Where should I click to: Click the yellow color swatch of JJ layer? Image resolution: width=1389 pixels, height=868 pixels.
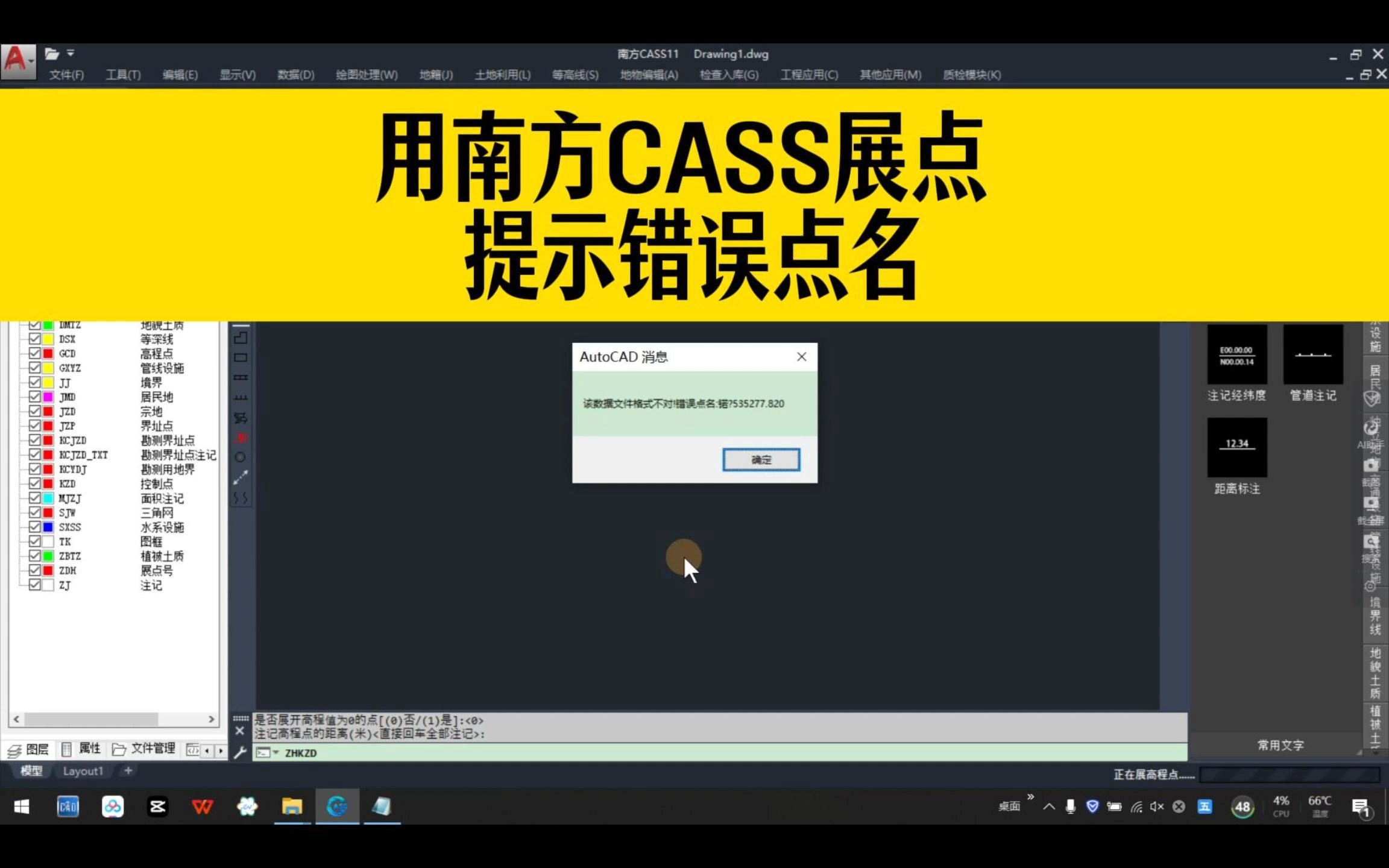coord(48,383)
